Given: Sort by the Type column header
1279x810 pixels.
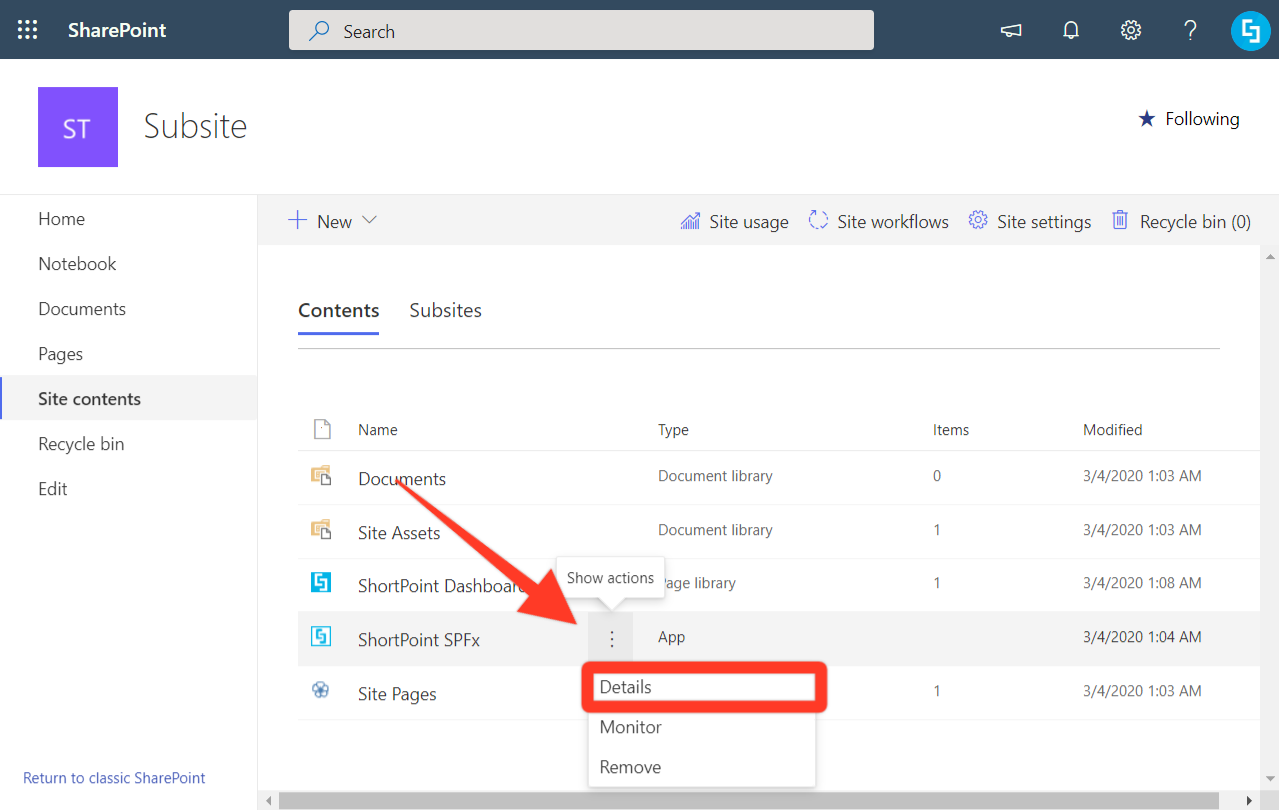Looking at the screenshot, I should click(x=673, y=430).
